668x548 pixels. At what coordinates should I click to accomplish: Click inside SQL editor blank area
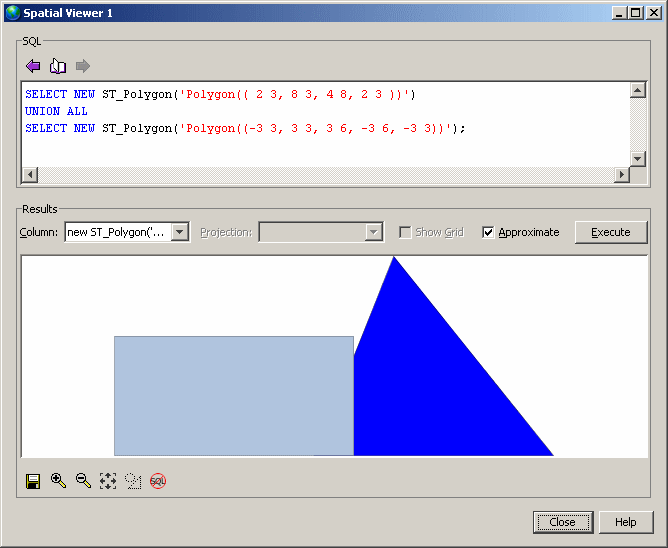point(326,149)
